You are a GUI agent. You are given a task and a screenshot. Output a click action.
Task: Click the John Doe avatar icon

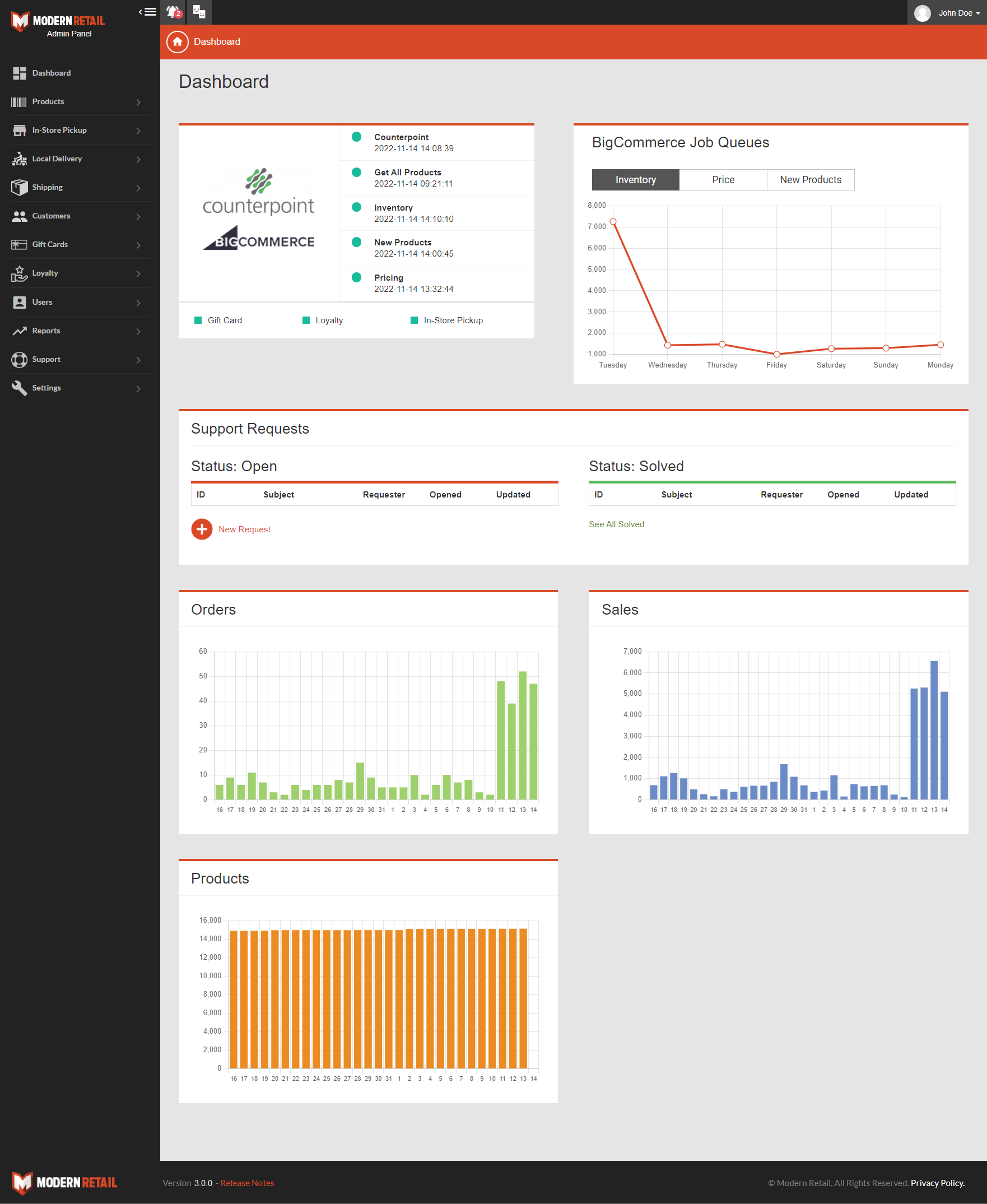922,12
